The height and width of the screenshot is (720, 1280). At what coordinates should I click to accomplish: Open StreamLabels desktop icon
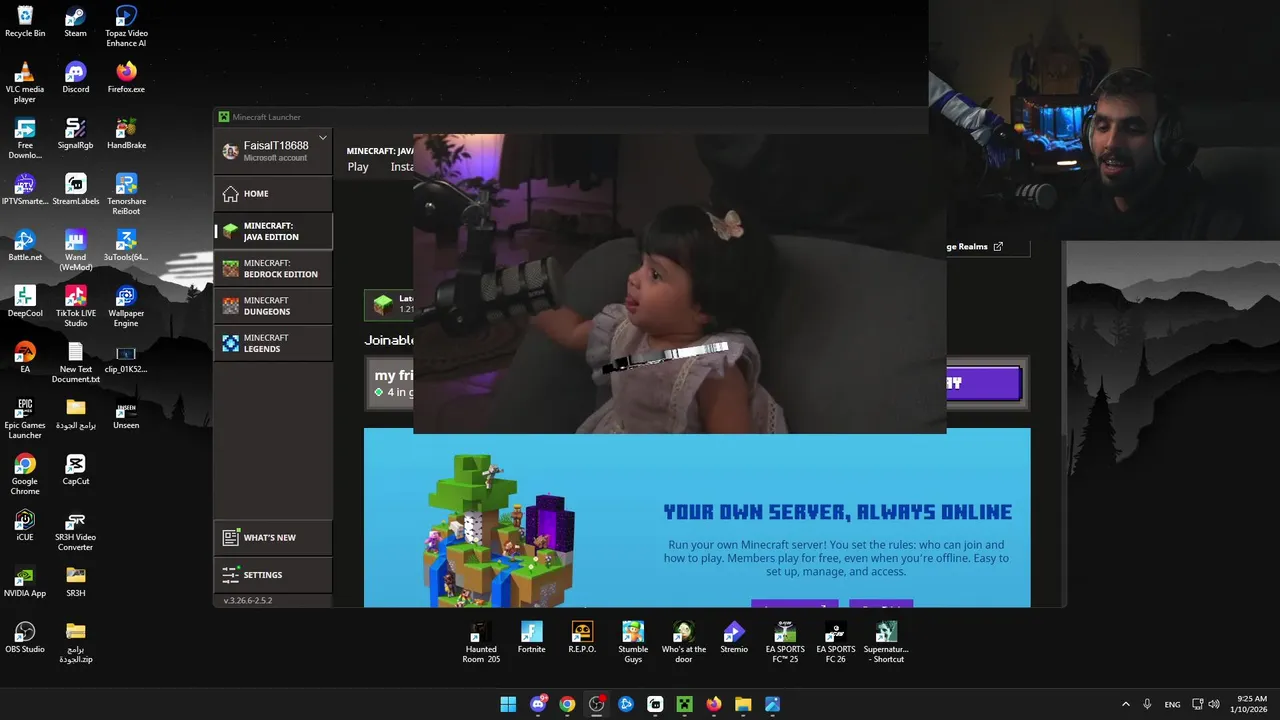click(x=76, y=189)
